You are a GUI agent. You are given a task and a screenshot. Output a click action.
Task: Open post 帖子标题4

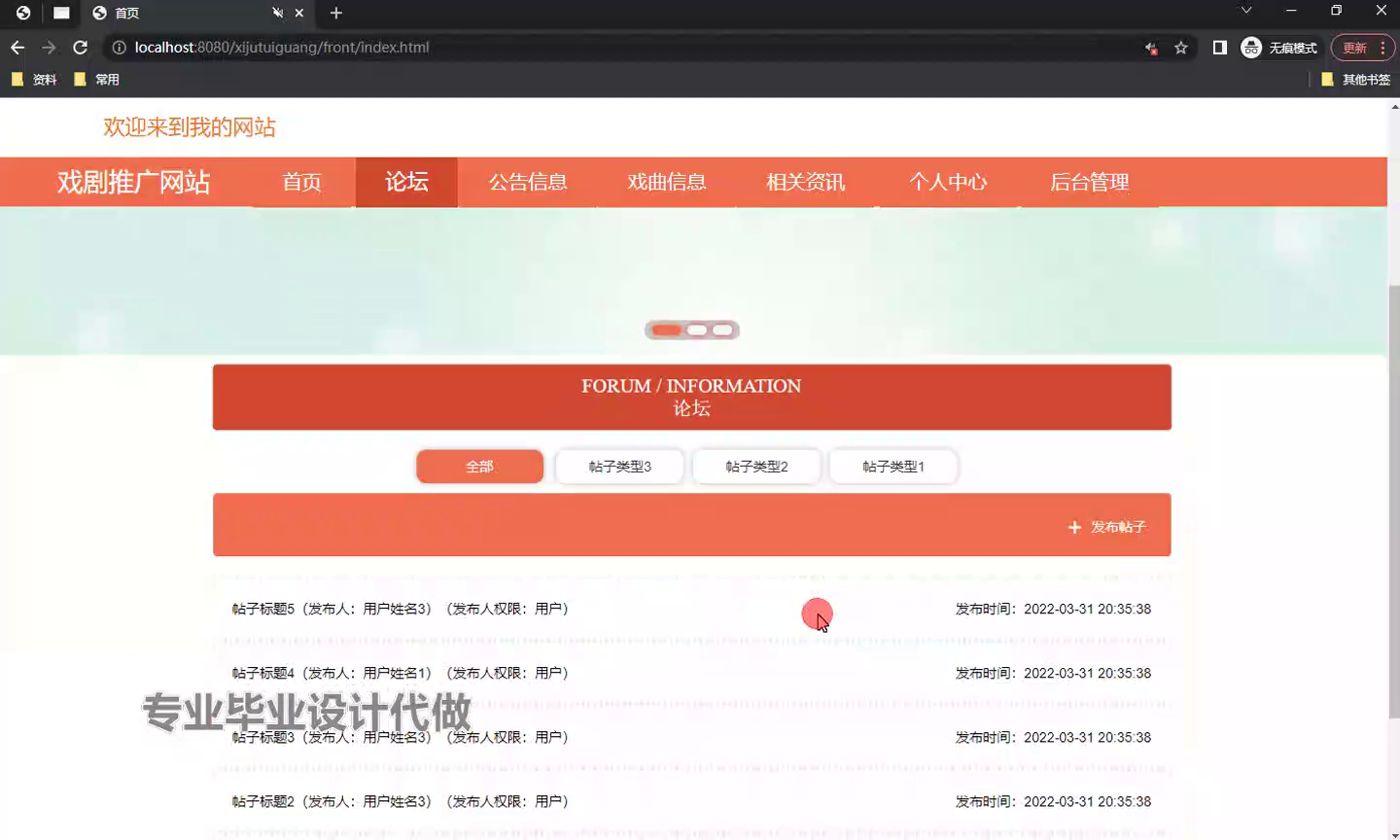tap(691, 674)
